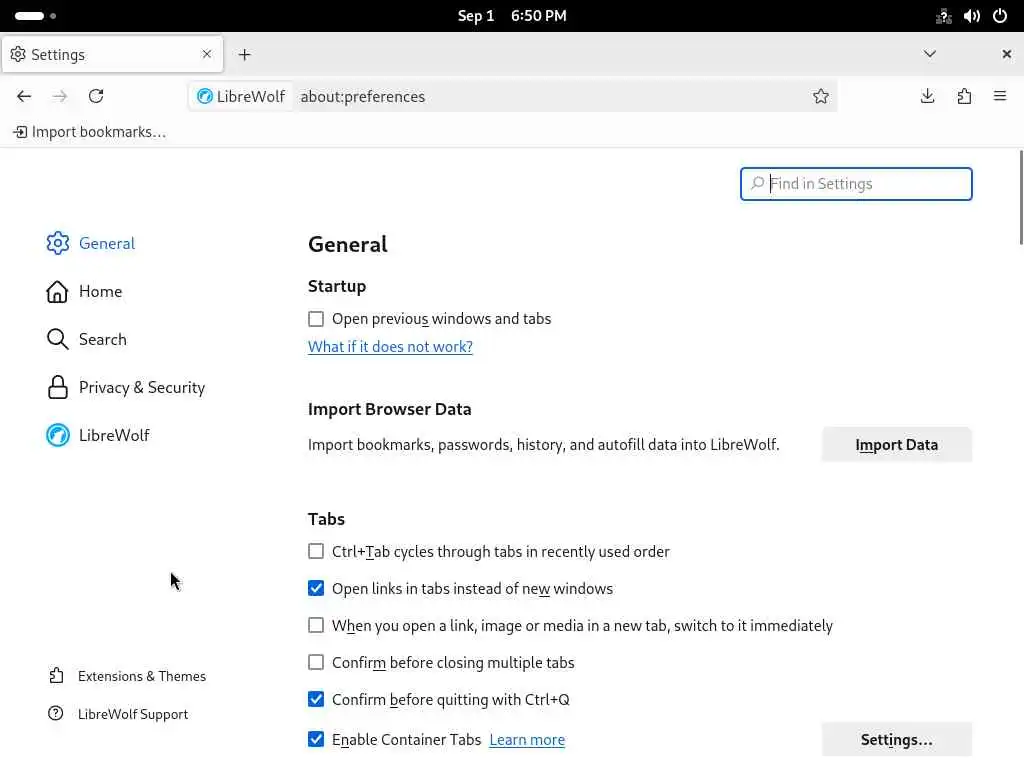Click the reload page icon

96,96
